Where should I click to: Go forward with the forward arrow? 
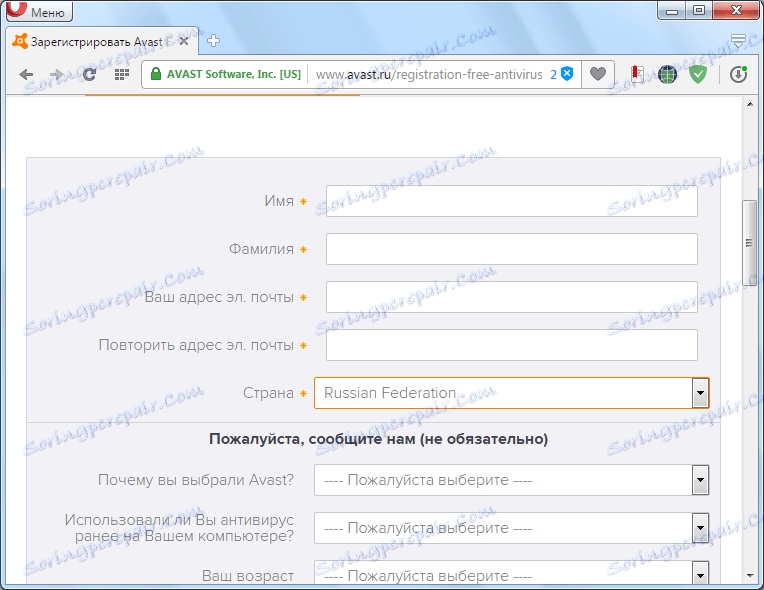tap(57, 75)
